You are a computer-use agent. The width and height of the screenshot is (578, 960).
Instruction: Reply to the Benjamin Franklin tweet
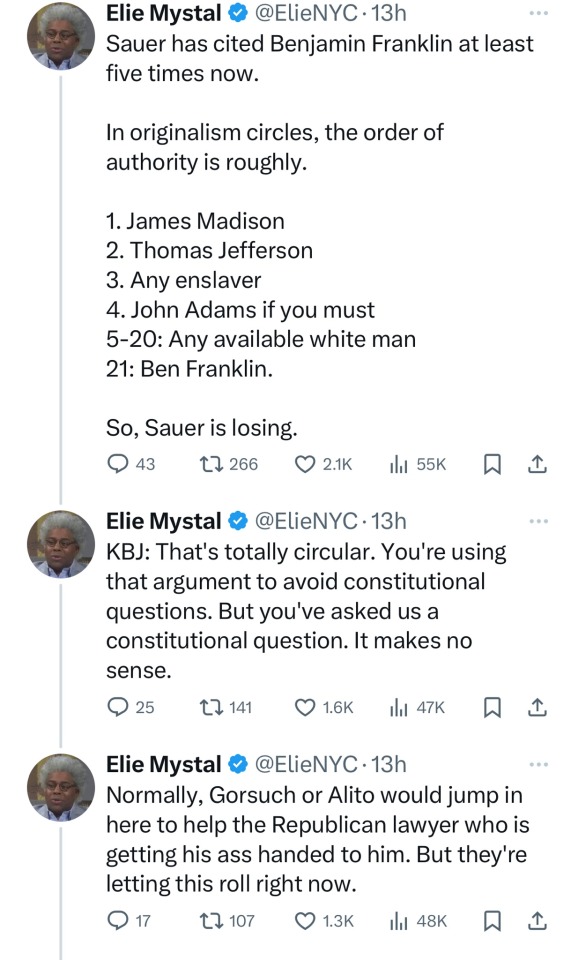130,465
